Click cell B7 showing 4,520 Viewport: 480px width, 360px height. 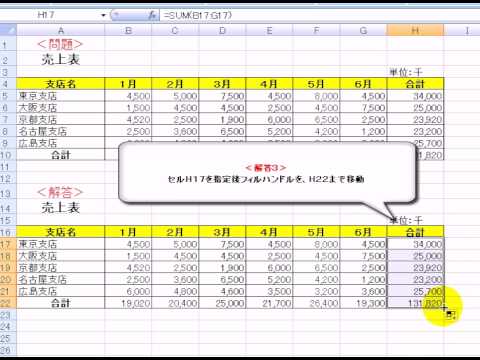[x=128, y=120]
